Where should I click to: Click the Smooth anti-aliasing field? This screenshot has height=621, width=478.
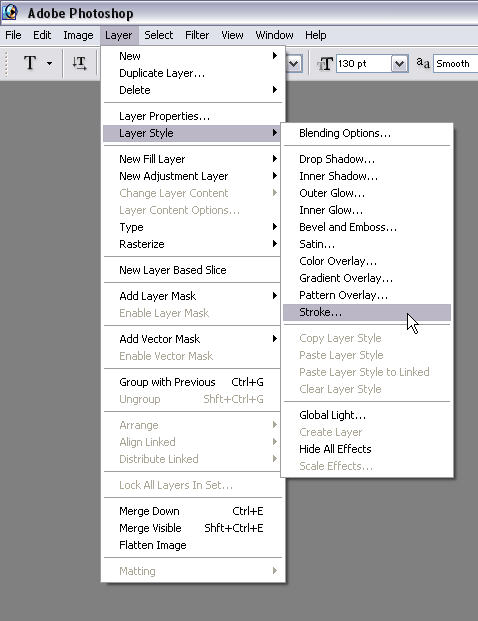[456, 64]
